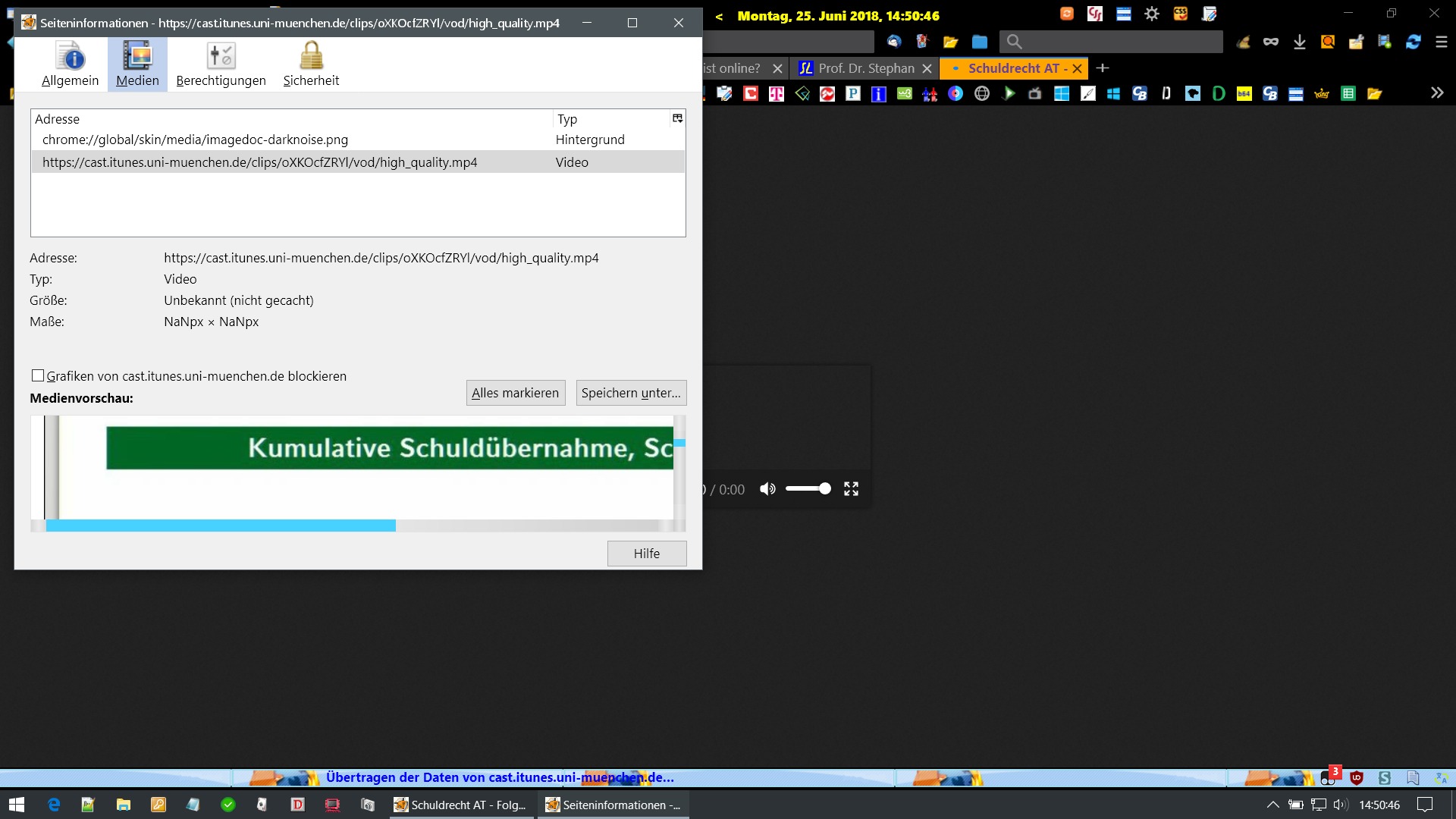Open the Firefox hamburger menu
Image resolution: width=1456 pixels, height=819 pixels.
pyautogui.click(x=1441, y=42)
